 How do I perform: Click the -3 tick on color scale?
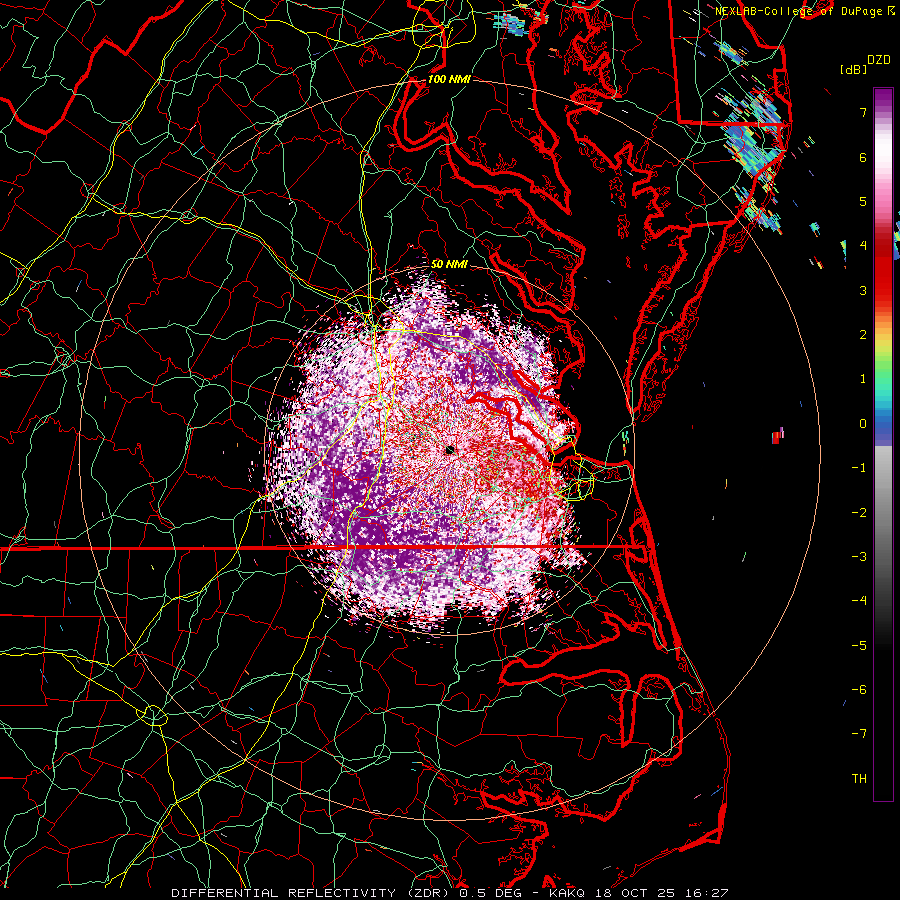[x=859, y=556]
